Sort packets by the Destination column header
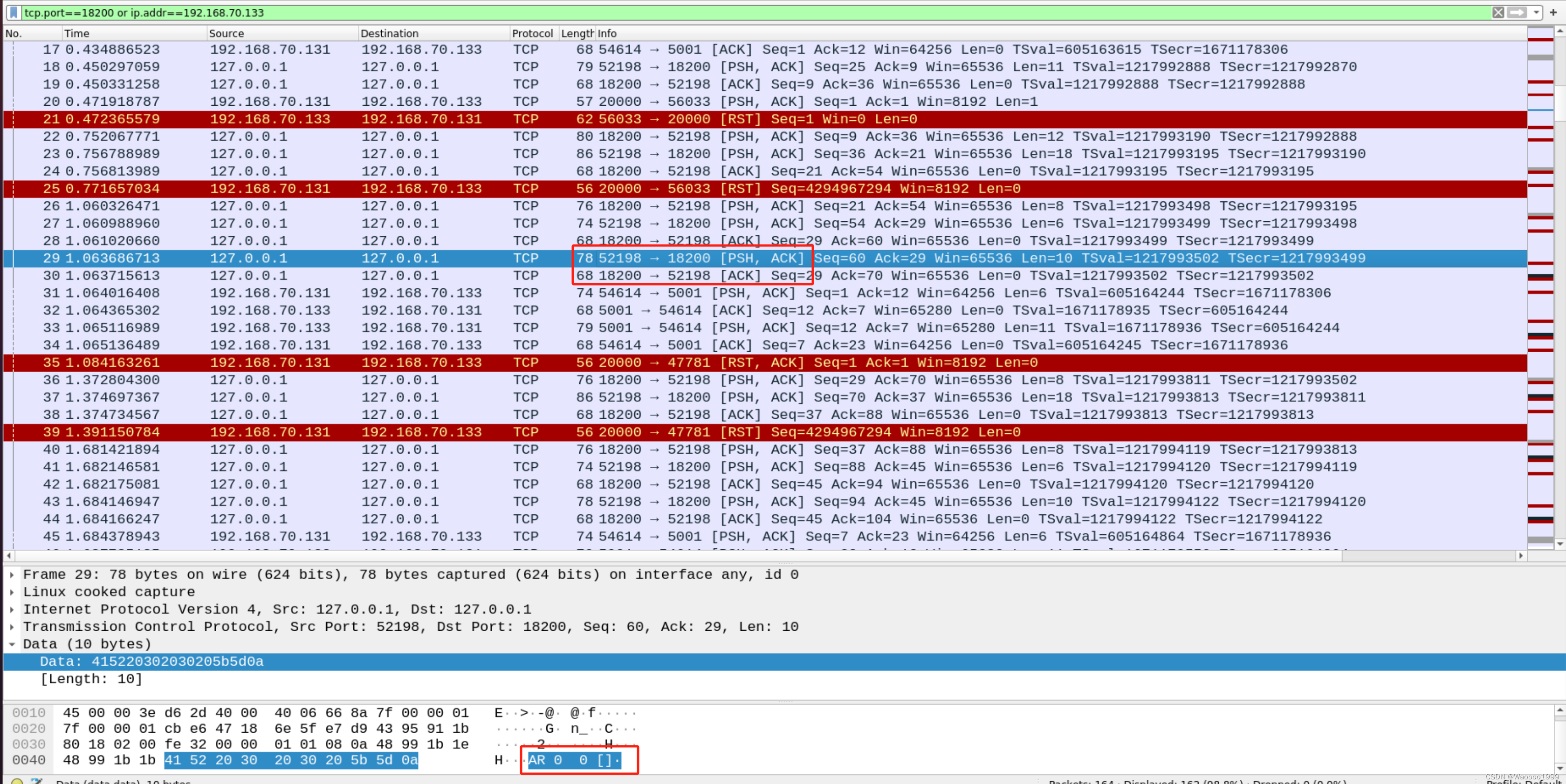Image resolution: width=1566 pixels, height=784 pixels. [433, 34]
